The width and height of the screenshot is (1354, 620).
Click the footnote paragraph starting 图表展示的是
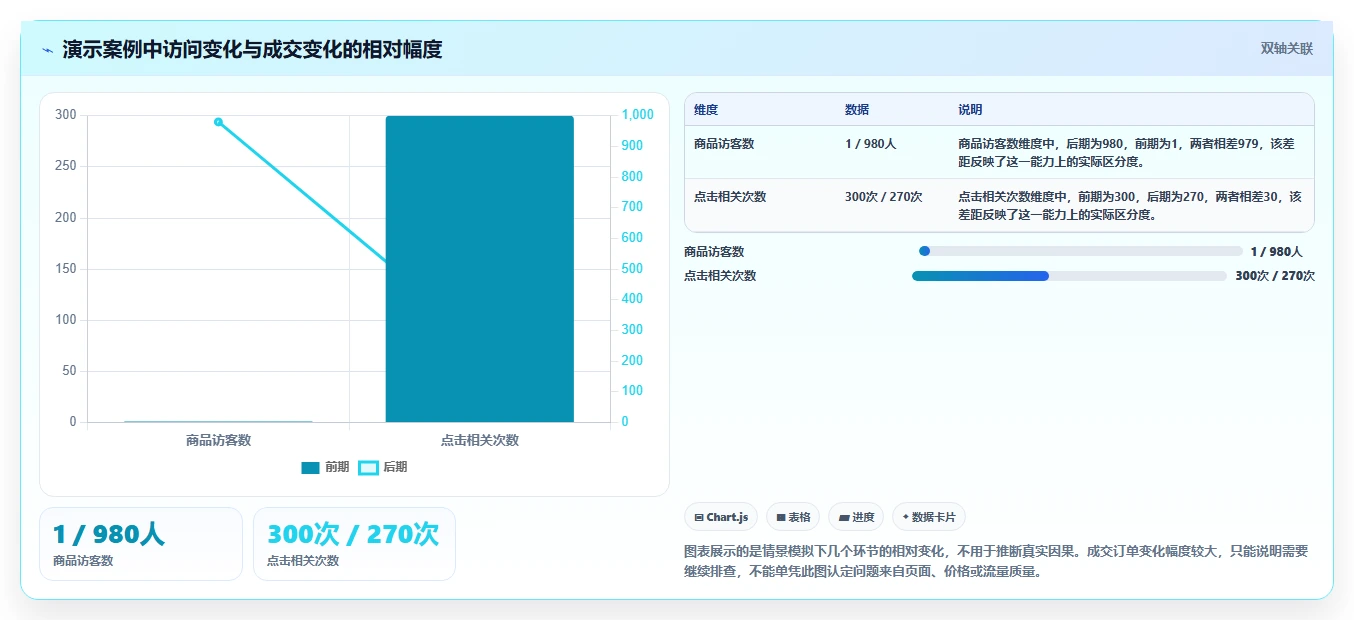pos(996,562)
